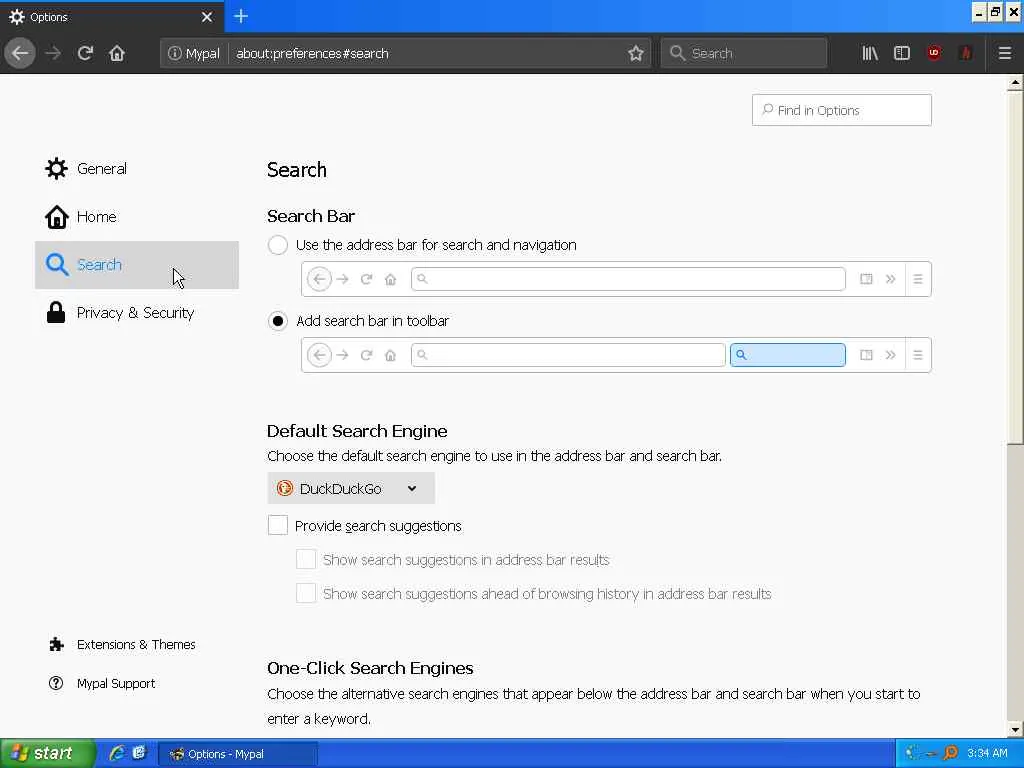Screen dimensions: 1024x768
Task: Toggle the Sidebars toolbar icon
Action: pyautogui.click(x=902, y=53)
